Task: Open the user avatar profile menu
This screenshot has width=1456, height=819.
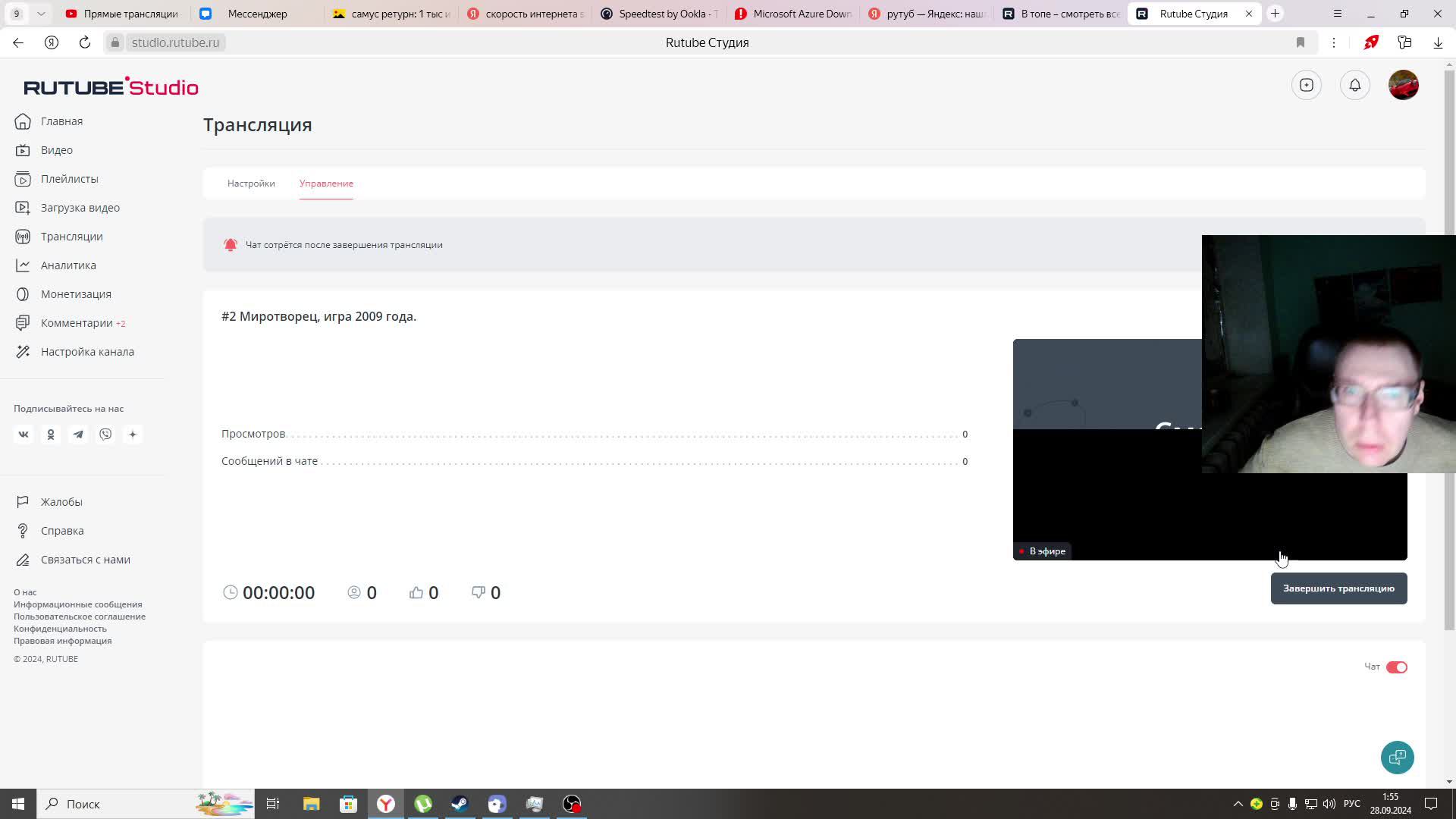Action: 1403,85
